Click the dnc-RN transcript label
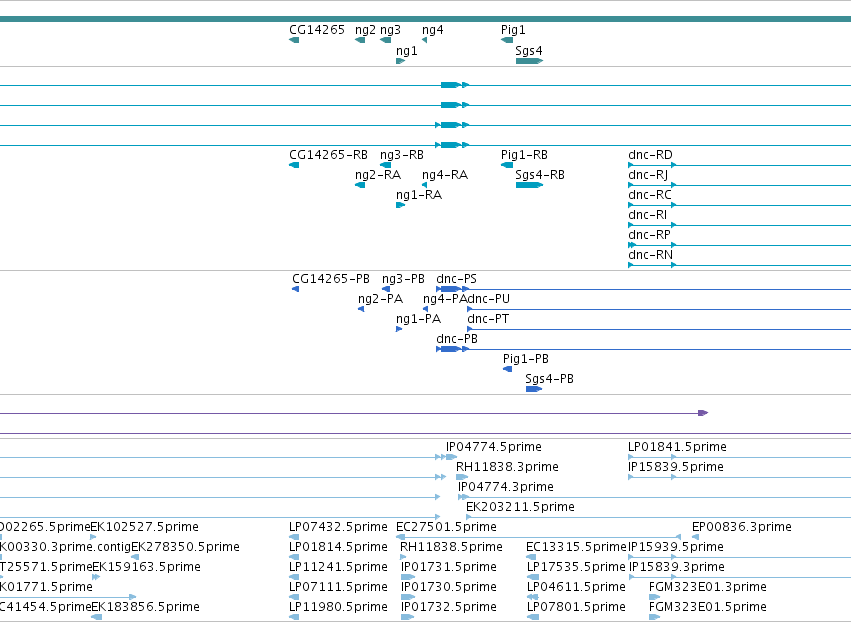851x622 pixels. pos(650,255)
